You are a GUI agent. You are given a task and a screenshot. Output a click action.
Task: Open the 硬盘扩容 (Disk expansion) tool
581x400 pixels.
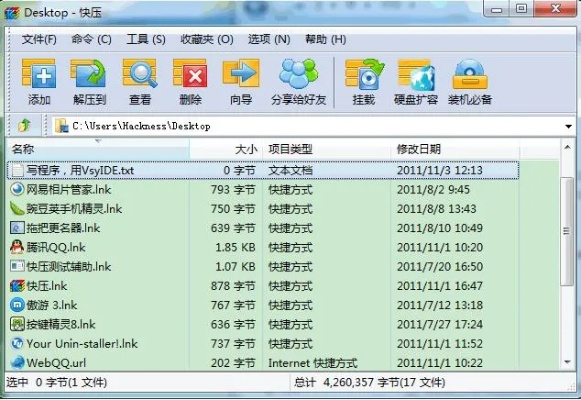(416, 74)
